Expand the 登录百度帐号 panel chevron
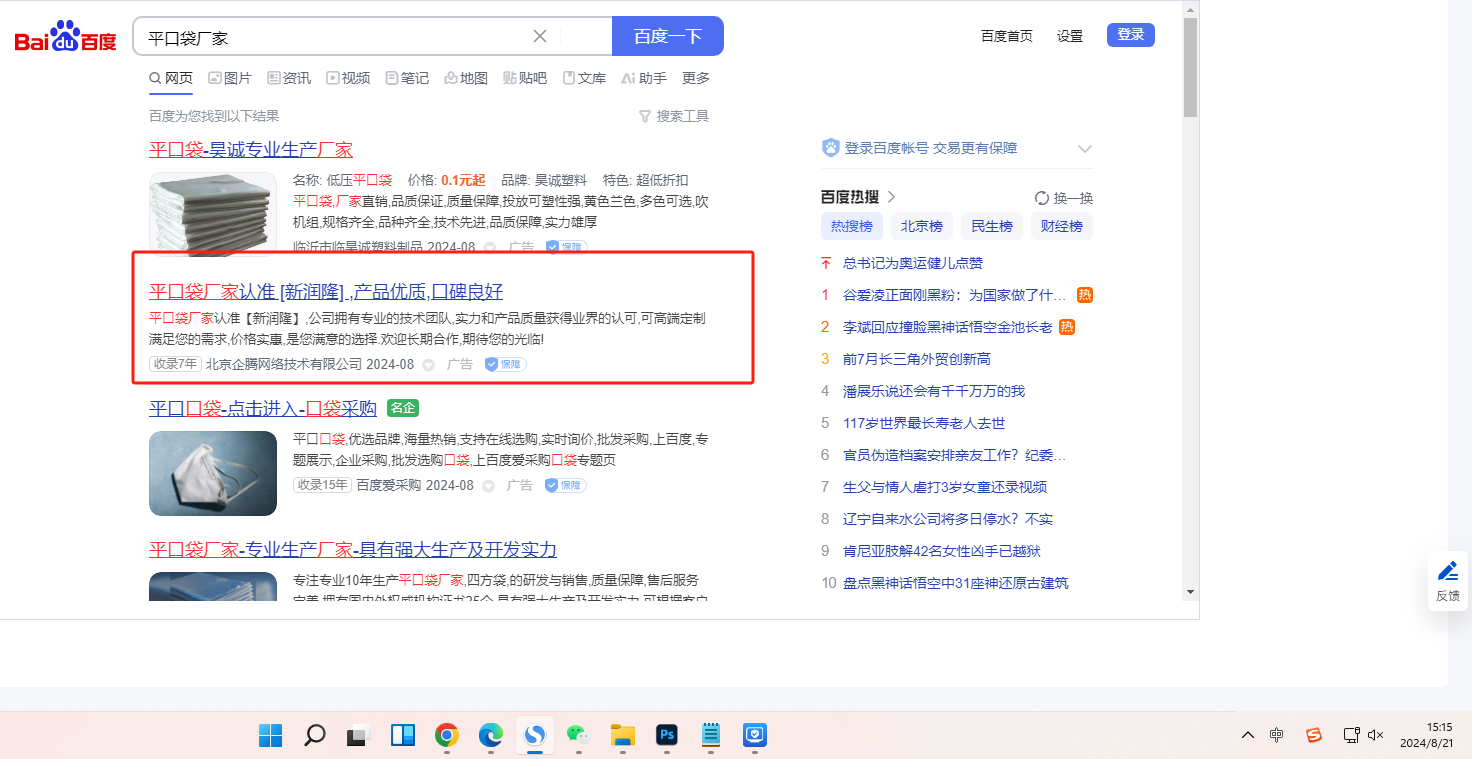Image resolution: width=1472 pixels, height=759 pixels. 1085,149
